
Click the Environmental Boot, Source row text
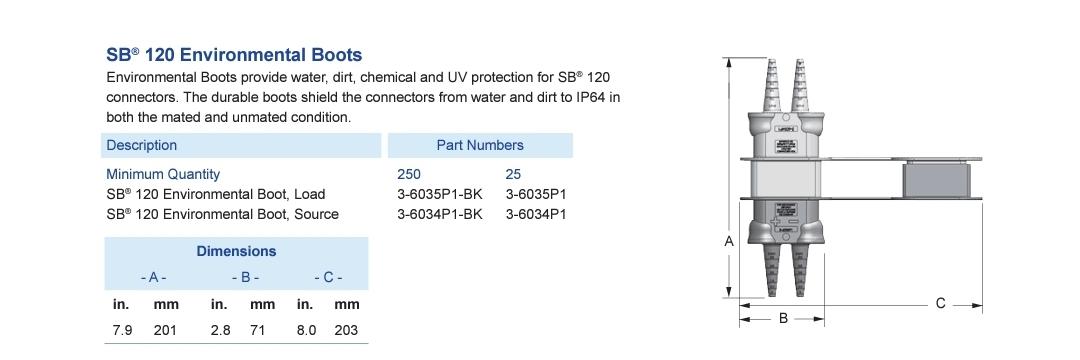point(222,214)
